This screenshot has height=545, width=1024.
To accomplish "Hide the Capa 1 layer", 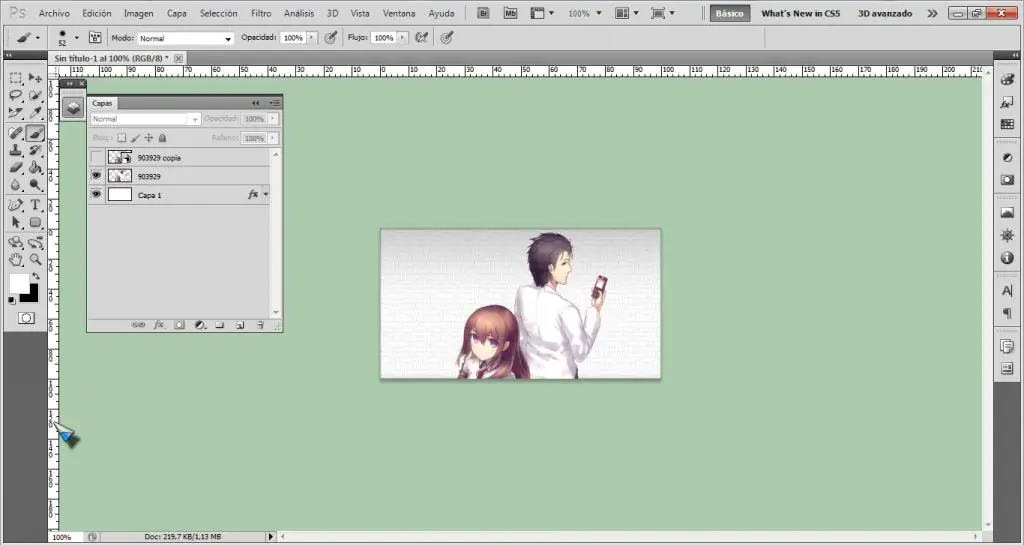I will [x=97, y=195].
